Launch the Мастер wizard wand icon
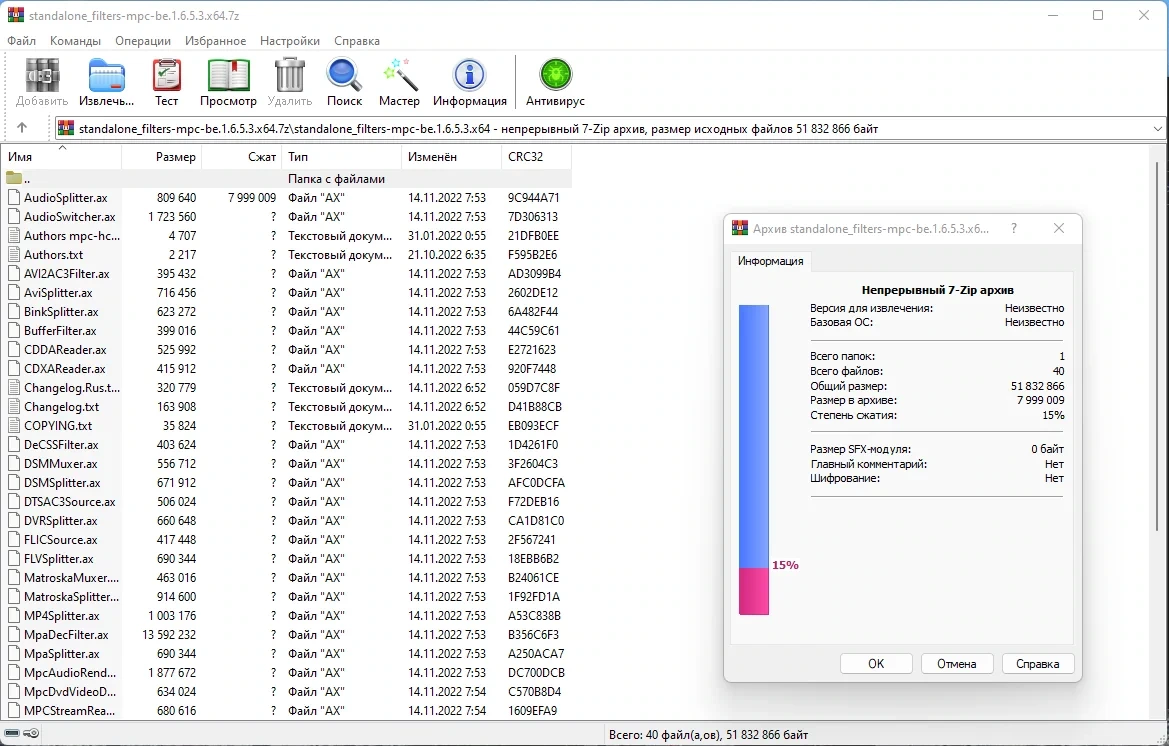 point(399,76)
